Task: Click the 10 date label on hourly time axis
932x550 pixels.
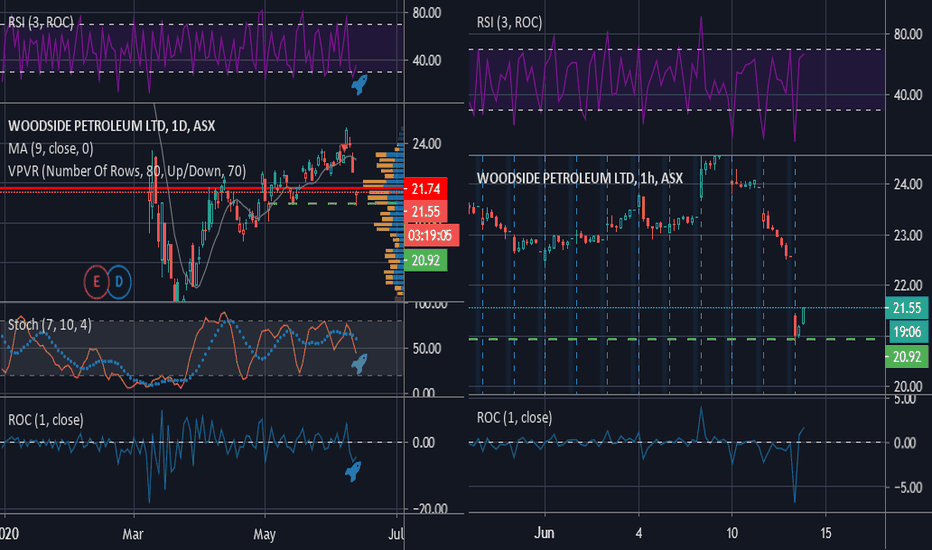Action: click(732, 533)
